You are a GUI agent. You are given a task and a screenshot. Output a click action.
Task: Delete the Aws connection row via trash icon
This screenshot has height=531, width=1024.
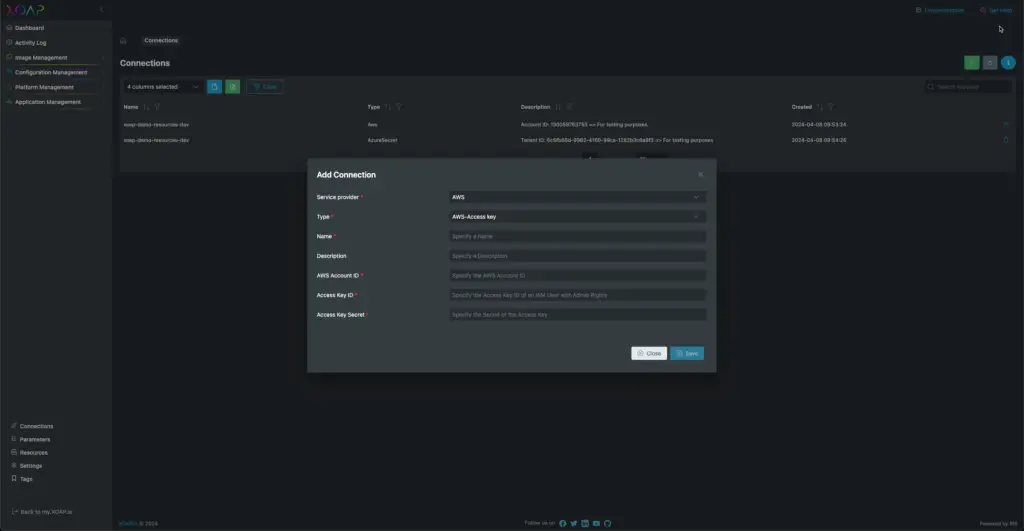point(1006,124)
